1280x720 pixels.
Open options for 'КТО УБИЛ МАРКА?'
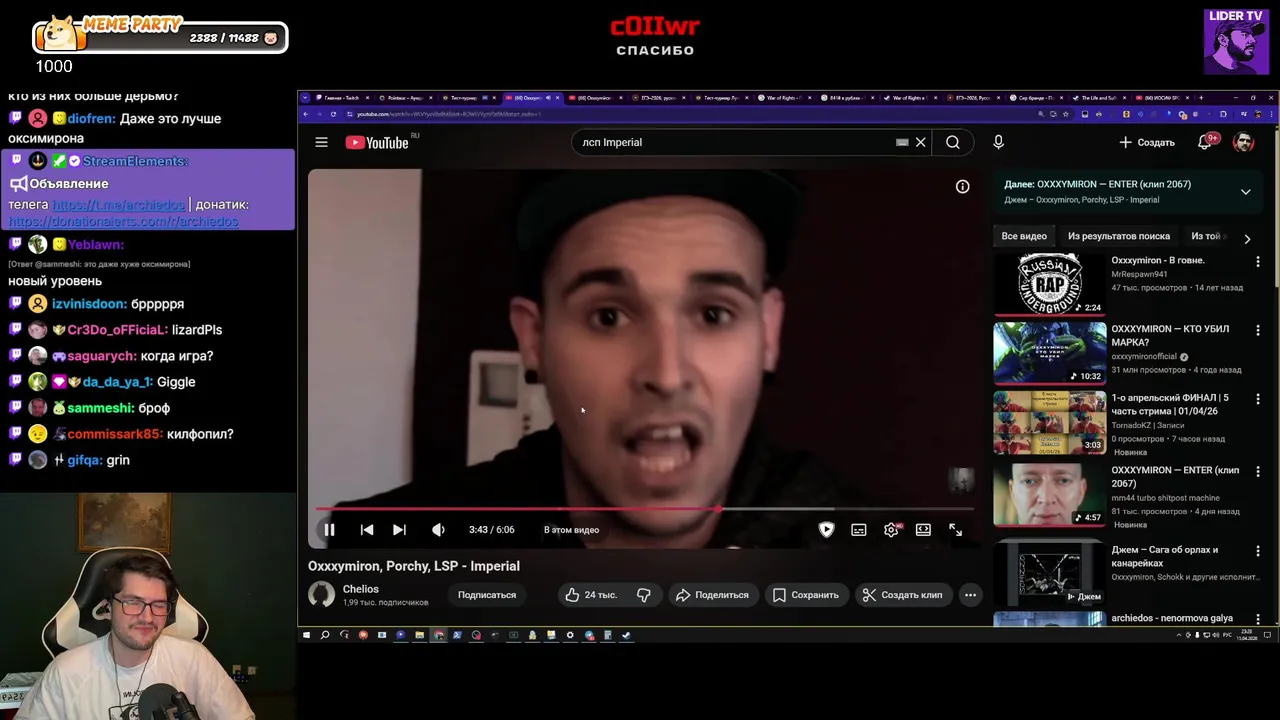click(1258, 330)
